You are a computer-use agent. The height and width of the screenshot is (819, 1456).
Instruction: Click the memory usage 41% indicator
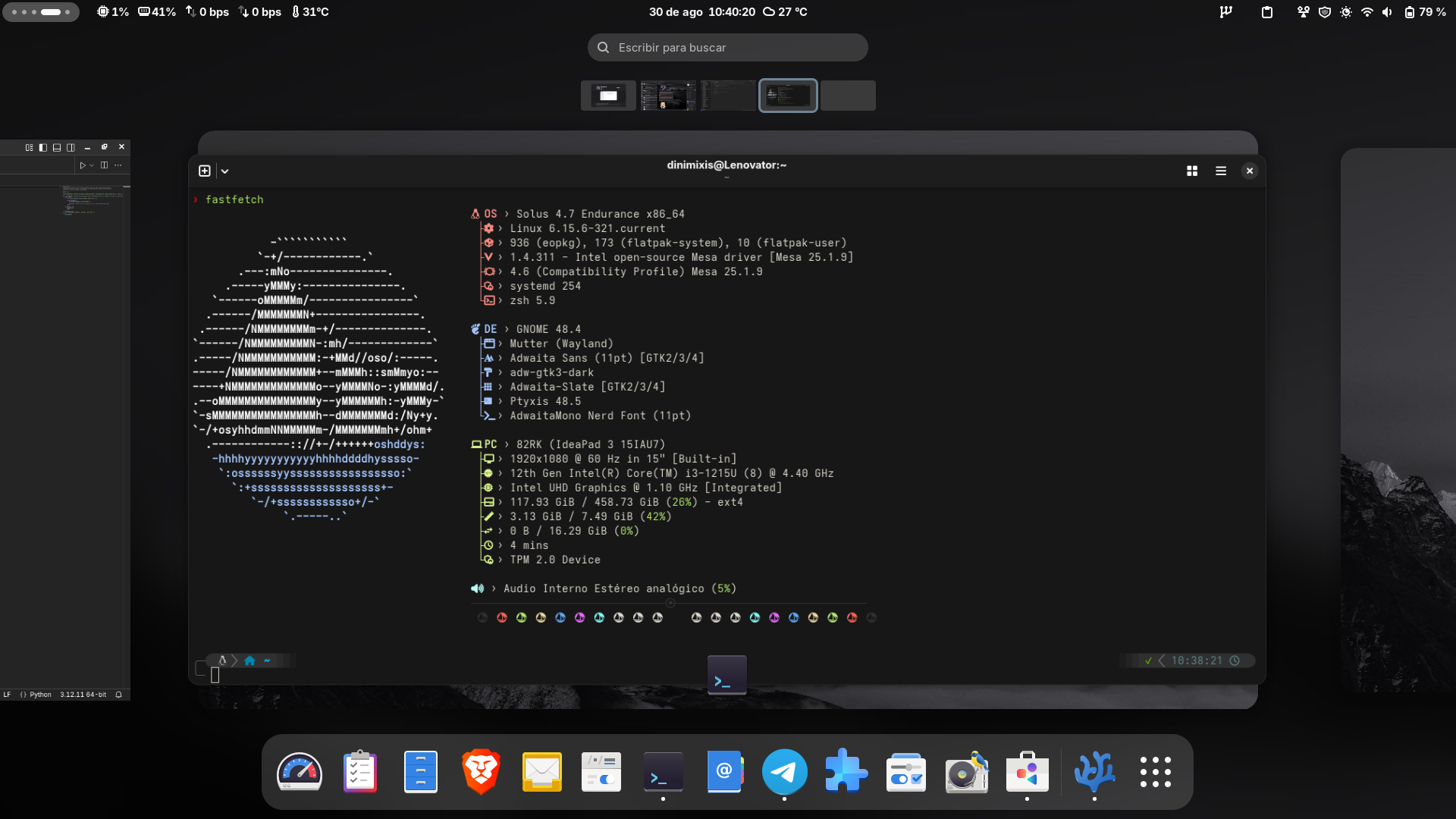[x=157, y=12]
